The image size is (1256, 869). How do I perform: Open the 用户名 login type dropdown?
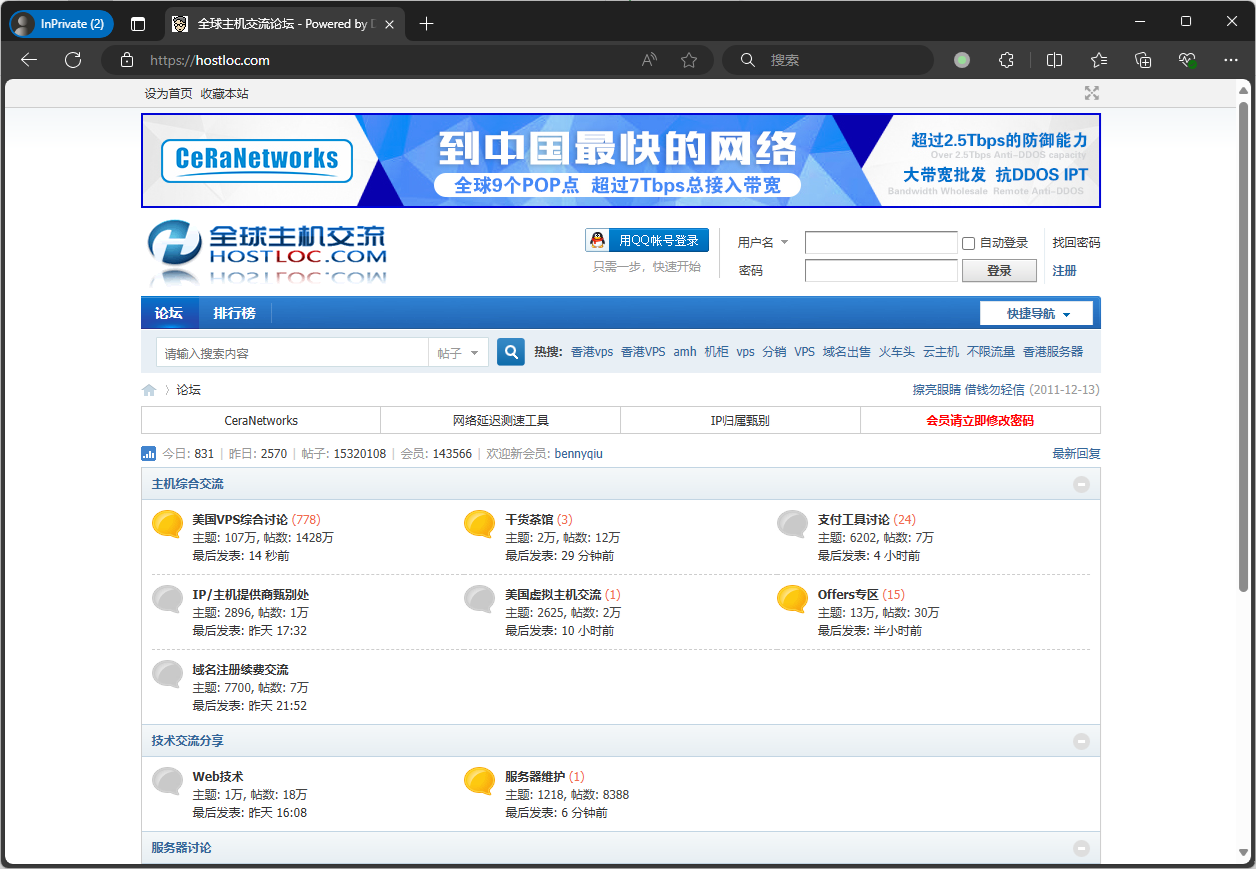pyautogui.click(x=763, y=242)
